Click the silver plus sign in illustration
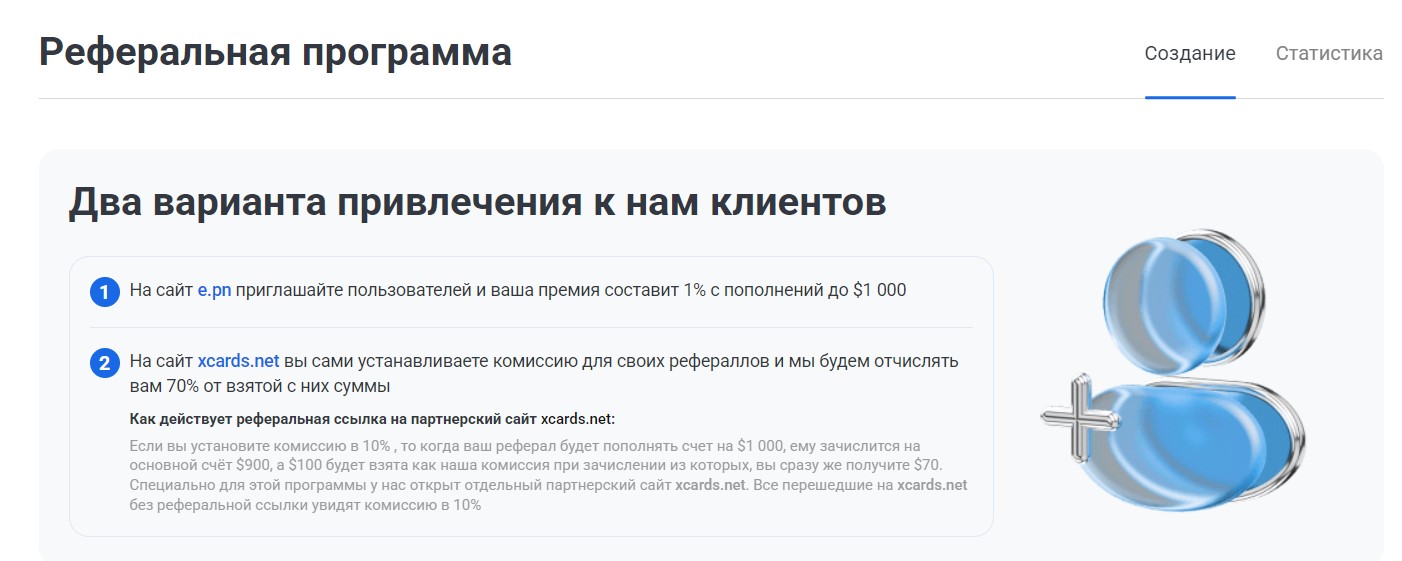This screenshot has height=561, width=1402. pos(1075,415)
